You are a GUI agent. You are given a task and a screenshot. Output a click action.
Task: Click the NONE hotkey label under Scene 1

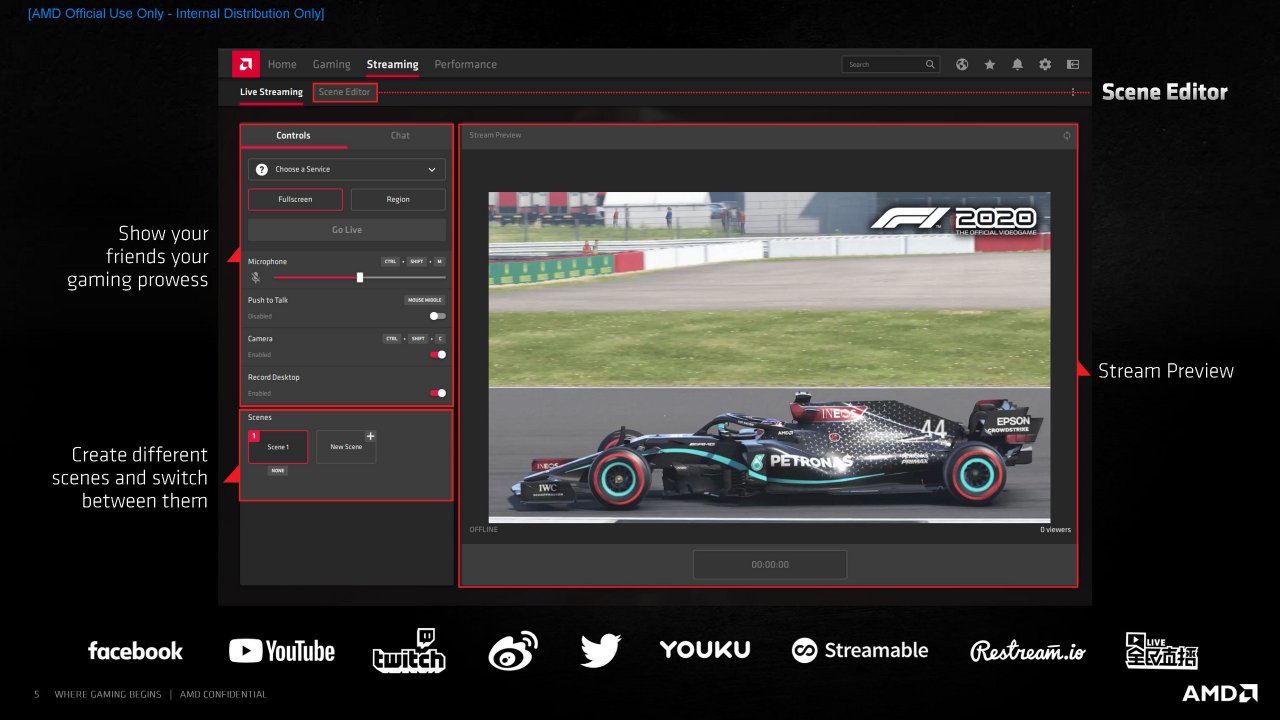(278, 470)
